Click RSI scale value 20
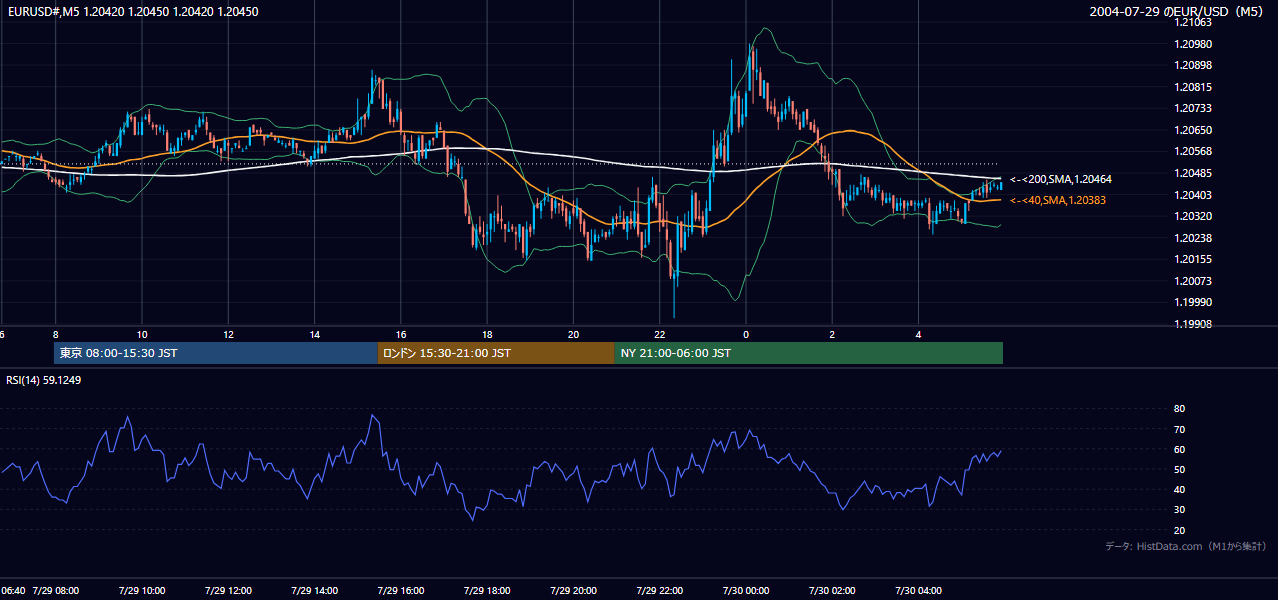Screen dimensions: 1278x600 [x=1179, y=530]
